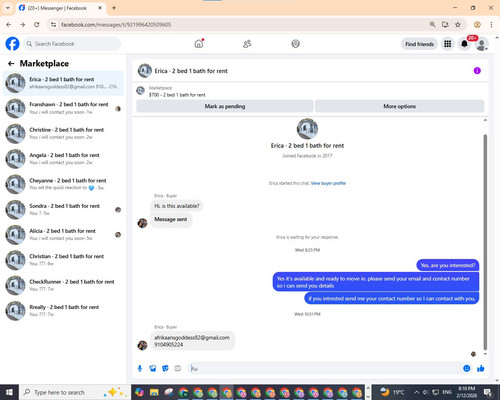Click the Windows taskbar search box
Viewport: 500px width, 400px height.
pyautogui.click(x=75, y=392)
